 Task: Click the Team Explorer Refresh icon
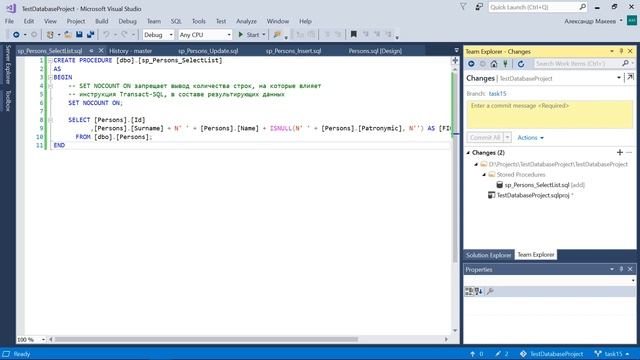pyautogui.click(x=521, y=64)
